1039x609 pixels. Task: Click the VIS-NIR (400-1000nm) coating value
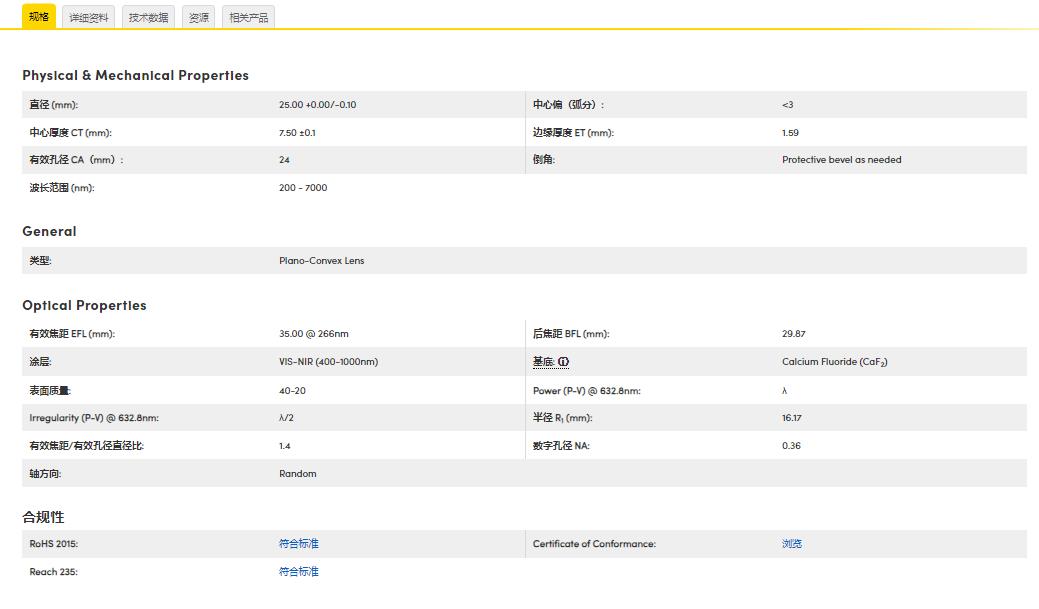point(328,362)
